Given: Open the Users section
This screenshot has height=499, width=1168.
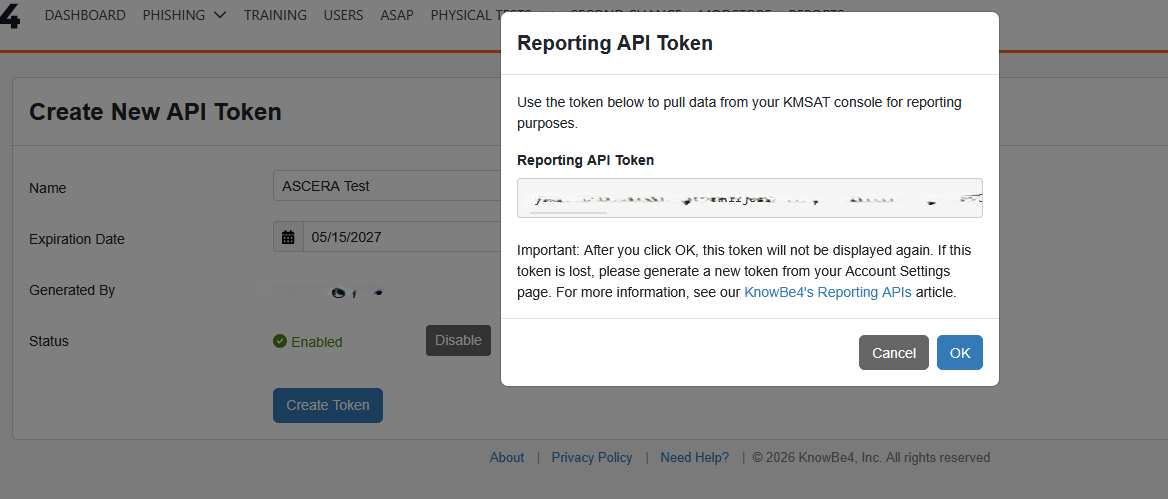Looking at the screenshot, I should [343, 15].
